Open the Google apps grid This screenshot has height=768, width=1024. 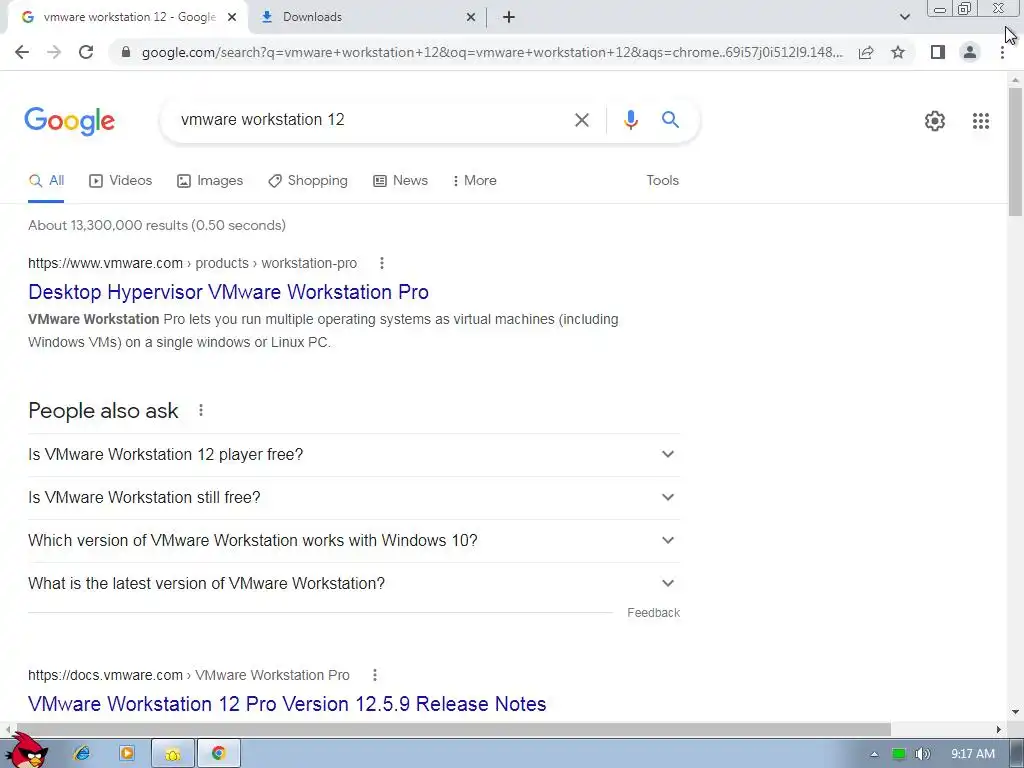point(980,121)
